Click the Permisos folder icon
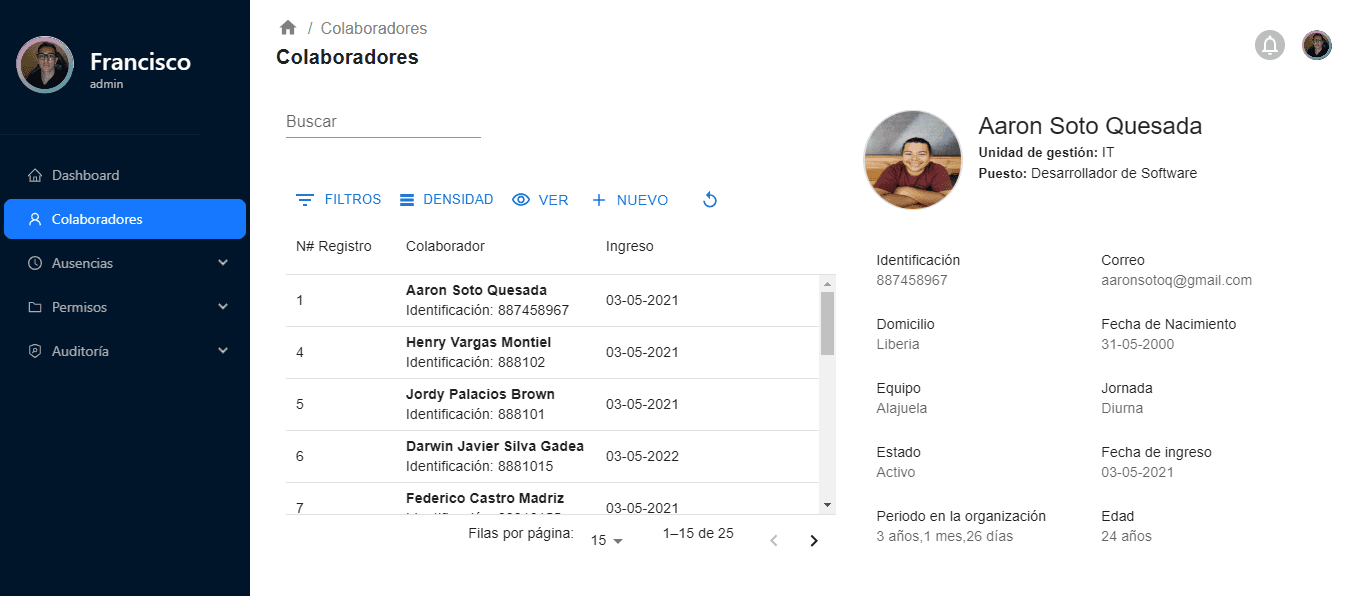 click(x=35, y=307)
